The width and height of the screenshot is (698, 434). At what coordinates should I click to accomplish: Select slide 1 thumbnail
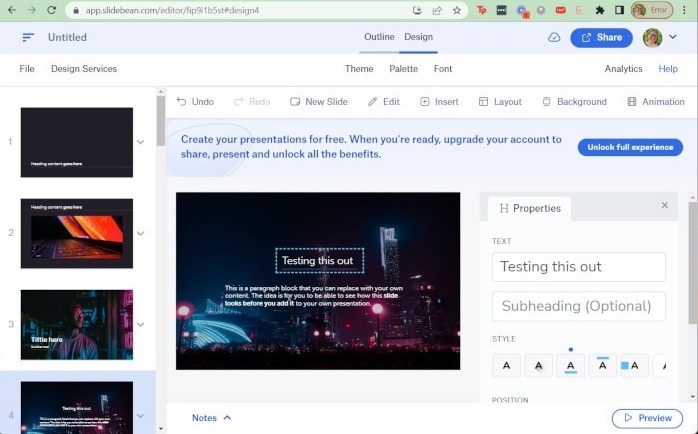(77, 142)
